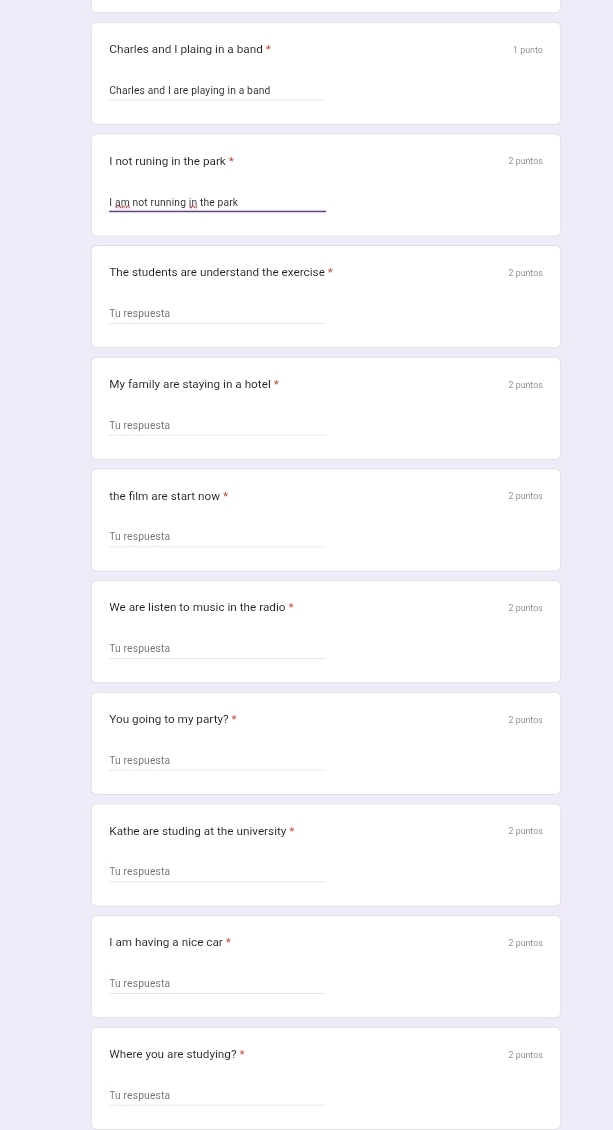The height and width of the screenshot is (1130, 613).
Task: Focus the answer 'I am not running in the park'
Action: point(217,203)
